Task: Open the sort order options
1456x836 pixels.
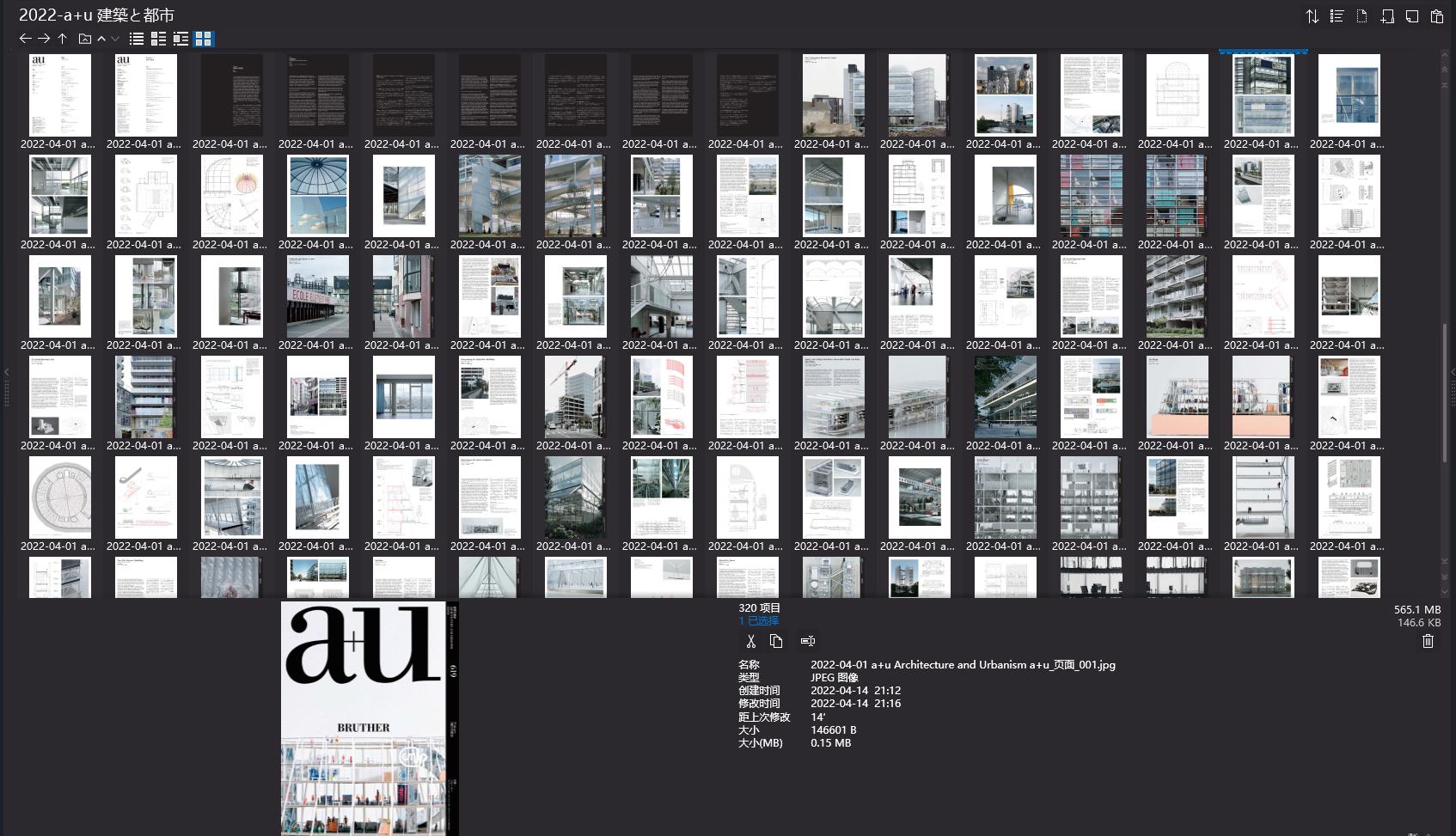Action: point(1312,16)
